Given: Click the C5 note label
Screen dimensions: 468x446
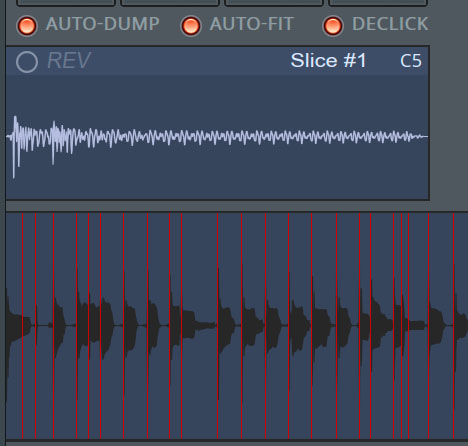Looking at the screenshot, I should pyautogui.click(x=411, y=61).
